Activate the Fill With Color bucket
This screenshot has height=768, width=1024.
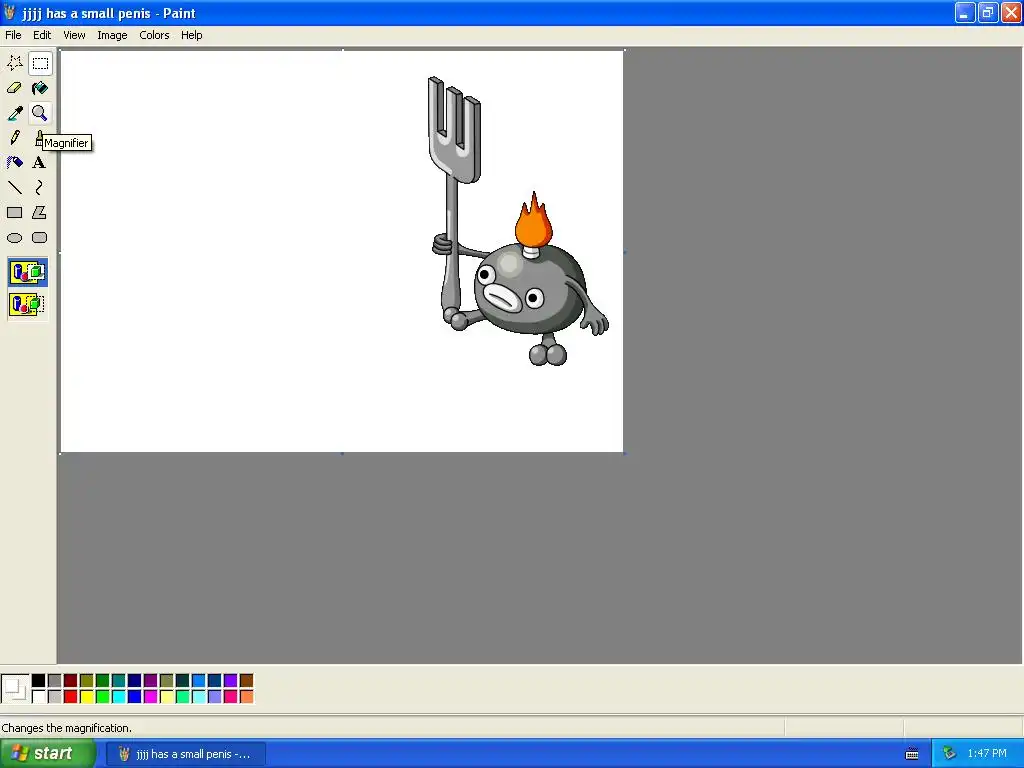click(x=40, y=88)
